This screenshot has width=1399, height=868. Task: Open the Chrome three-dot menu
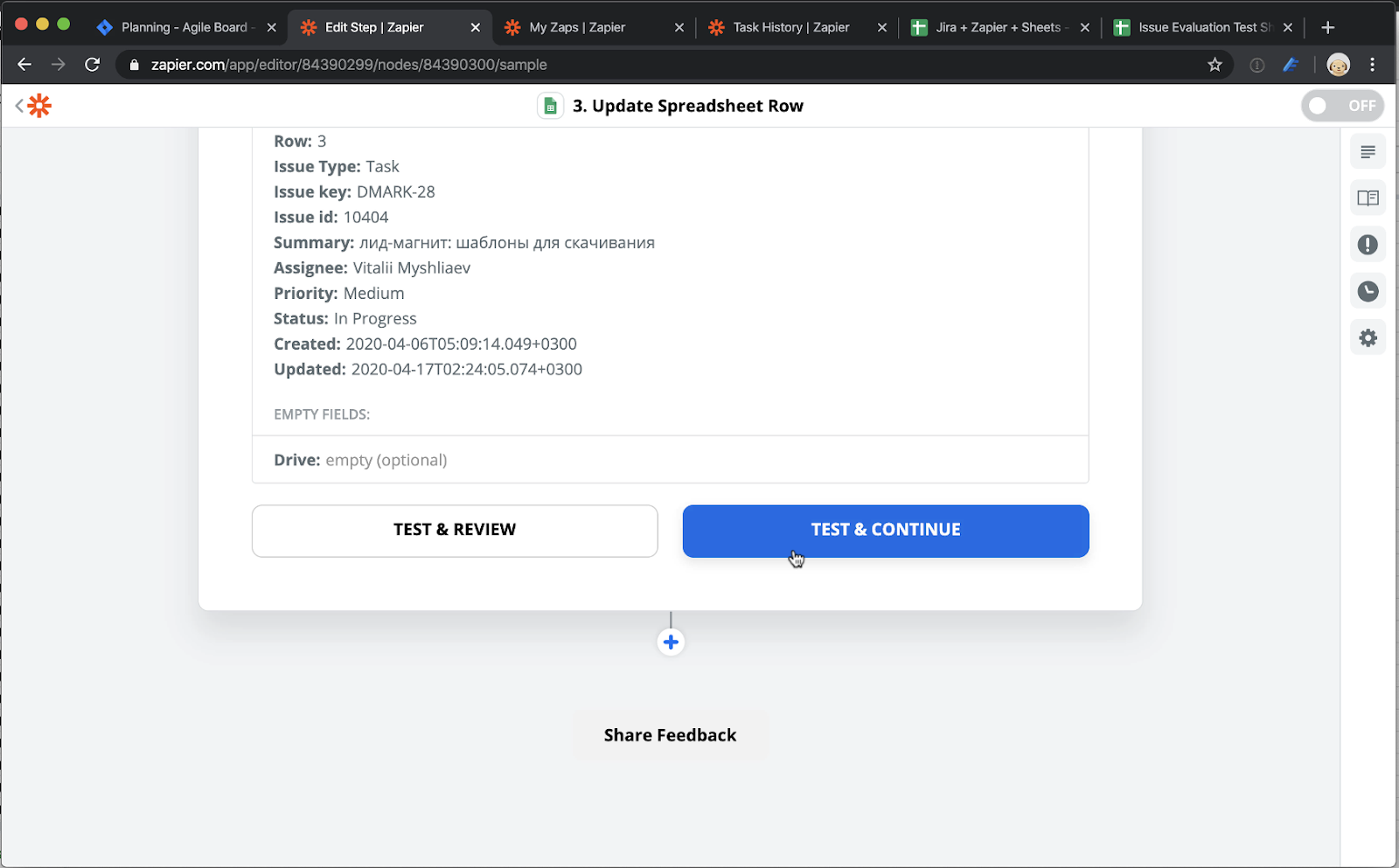pyautogui.click(x=1373, y=65)
